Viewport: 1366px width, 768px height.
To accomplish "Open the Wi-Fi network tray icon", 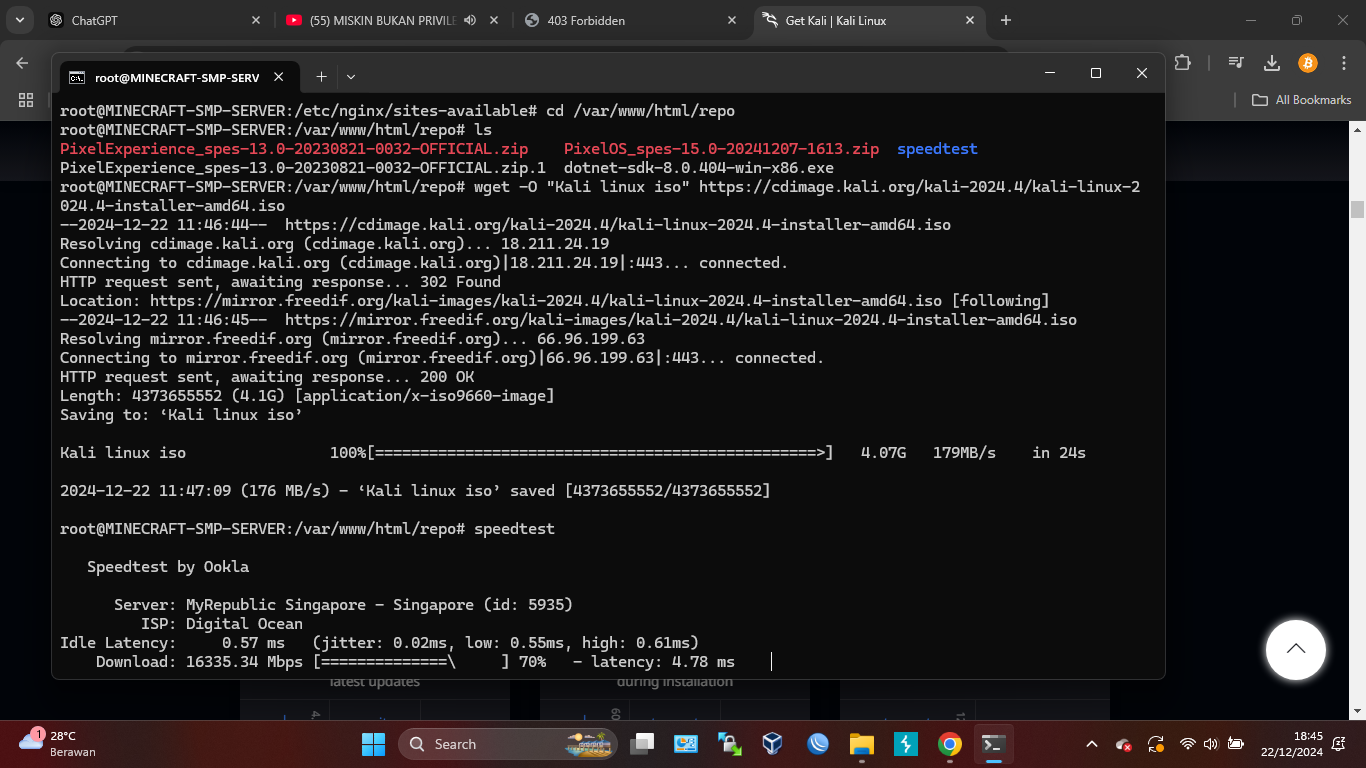I will (1188, 744).
